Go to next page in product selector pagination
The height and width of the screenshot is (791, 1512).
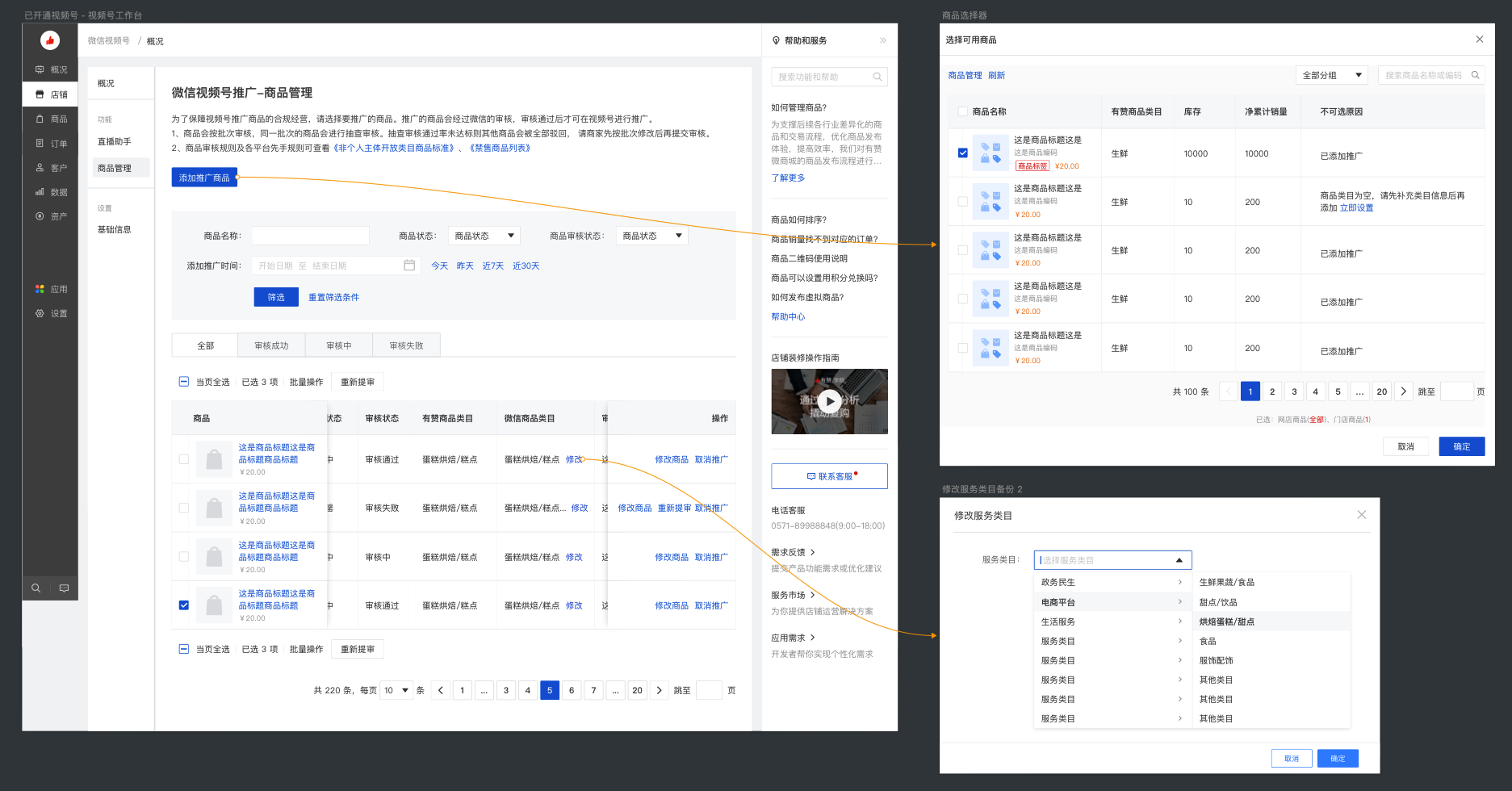[x=1404, y=391]
